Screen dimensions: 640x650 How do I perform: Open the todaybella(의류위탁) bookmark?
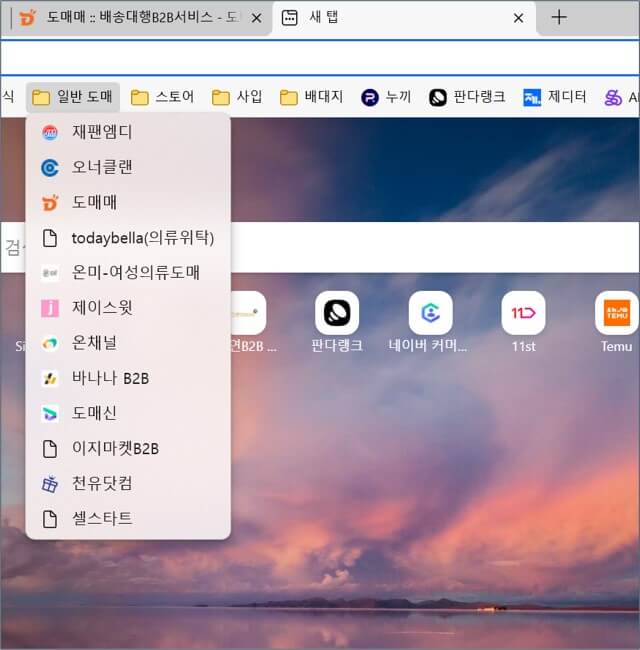coord(128,238)
